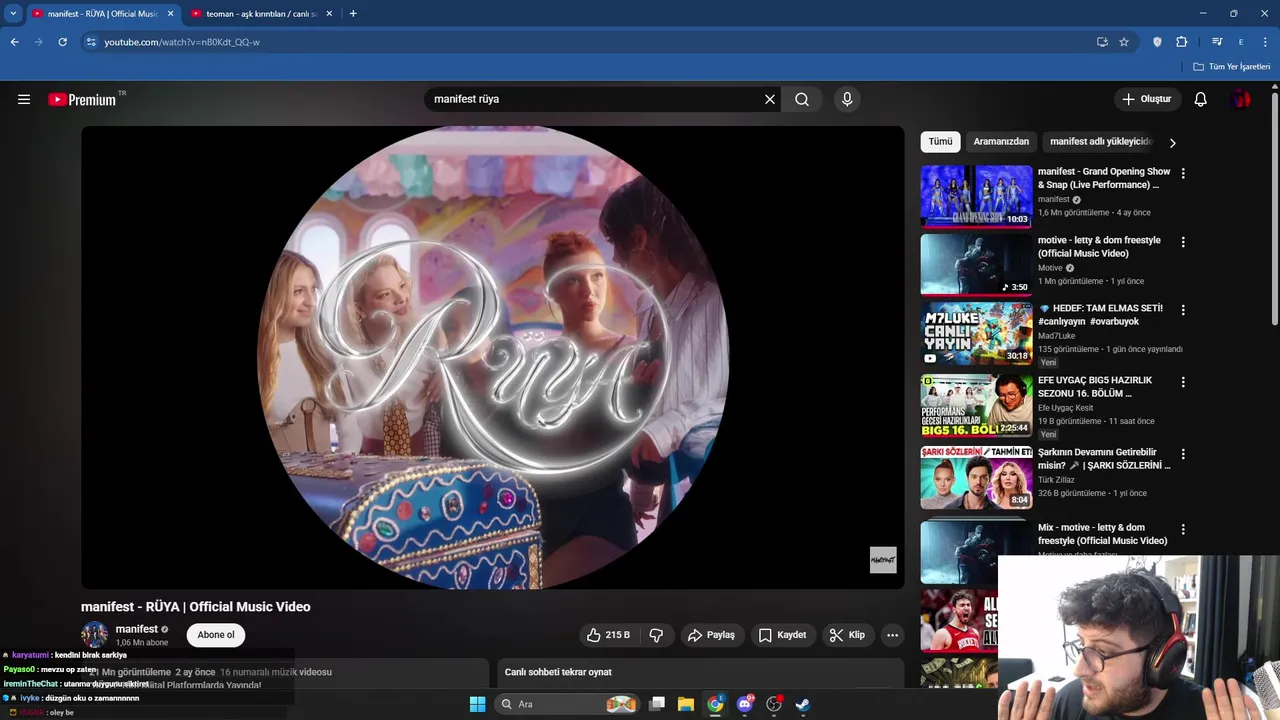Open the shield extension icon

point(1157,42)
